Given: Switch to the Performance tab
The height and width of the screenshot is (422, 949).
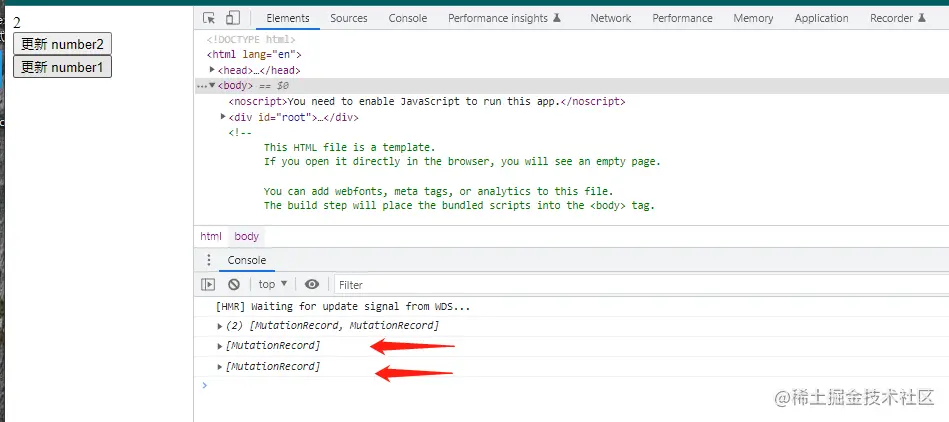Looking at the screenshot, I should click(x=682, y=18).
